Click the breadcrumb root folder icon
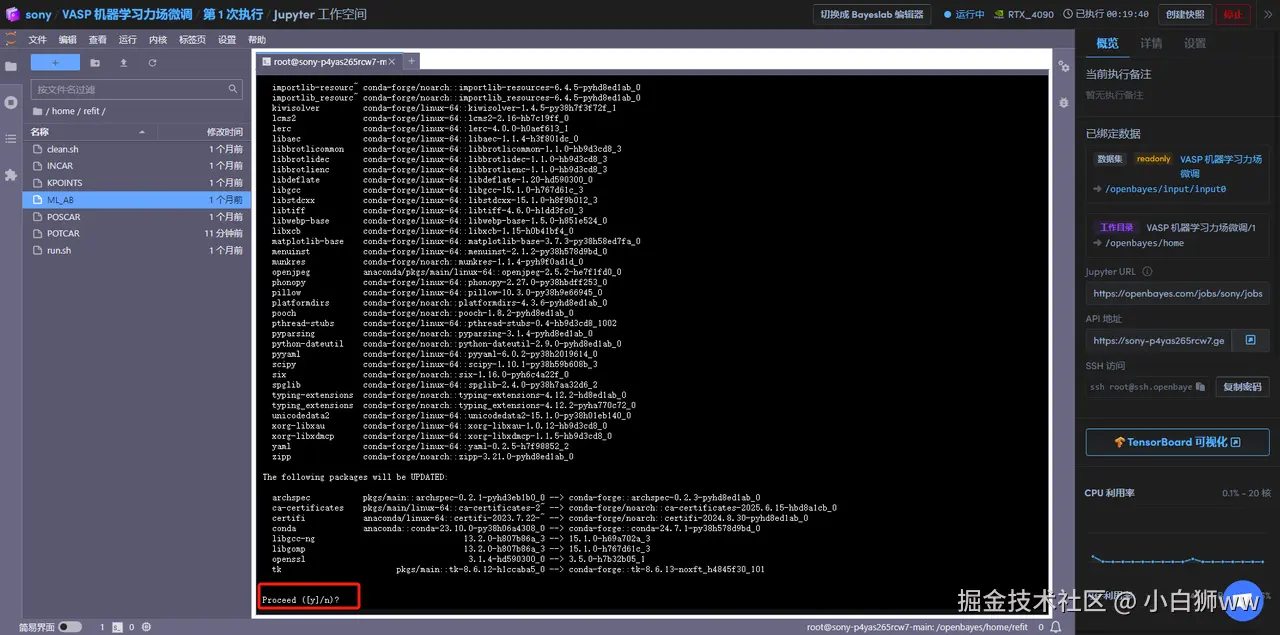This screenshot has height=635, width=1280. point(38,111)
